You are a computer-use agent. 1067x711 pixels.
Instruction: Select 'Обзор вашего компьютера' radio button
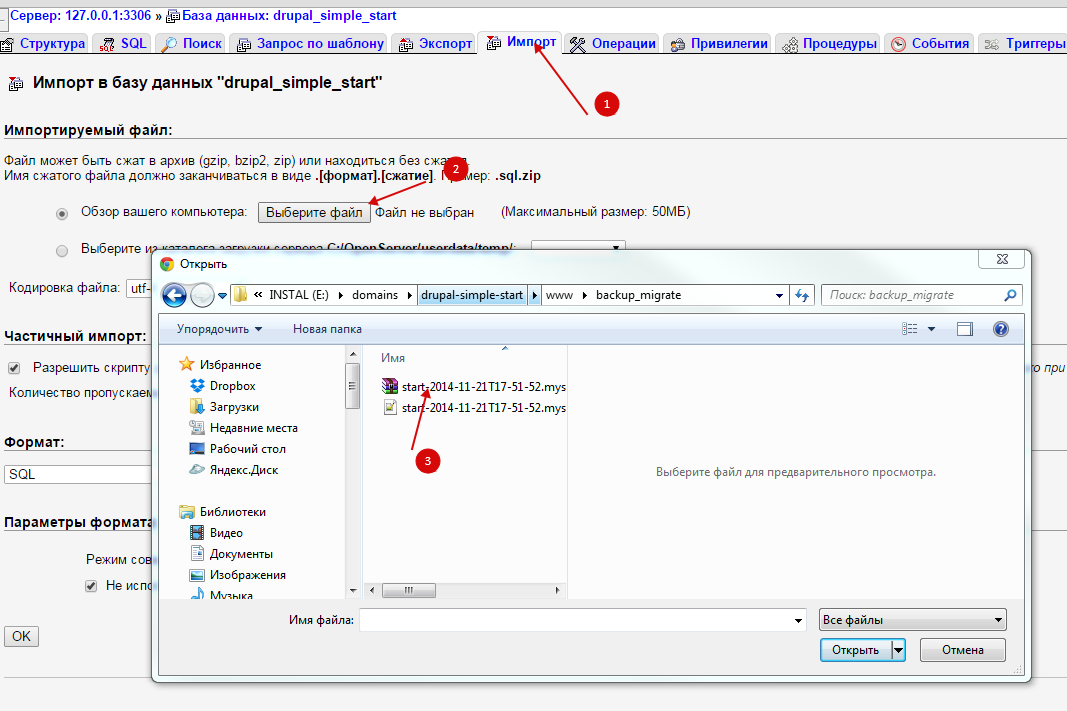[x=63, y=213]
